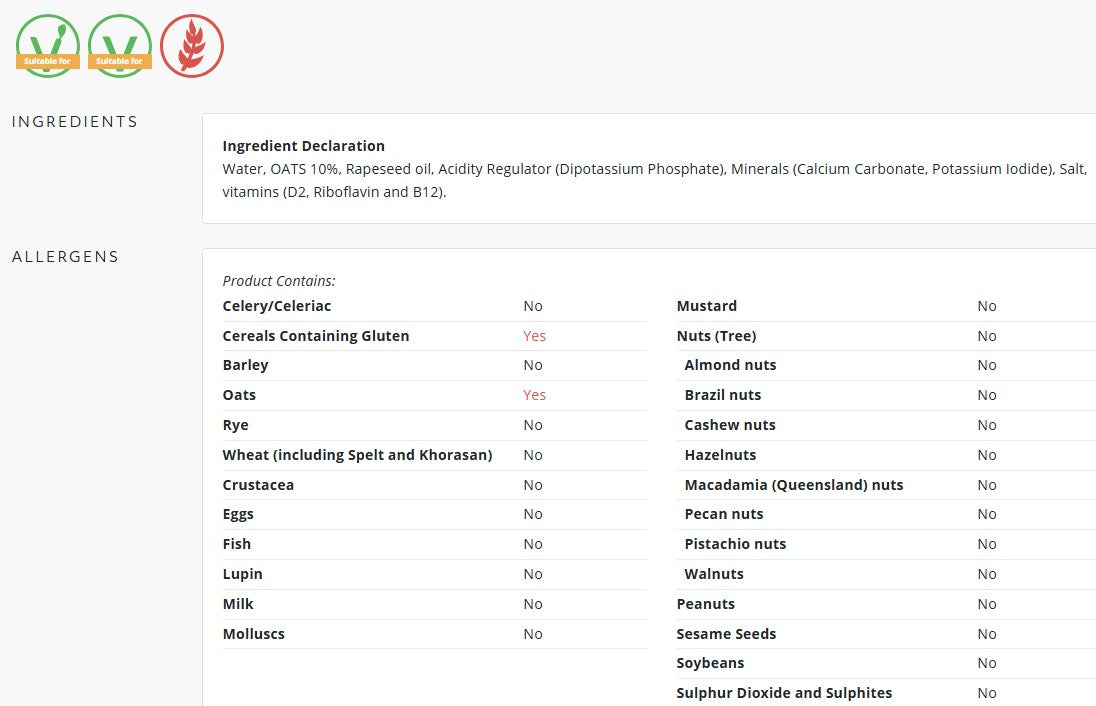The image size is (1096, 706).
Task: Click the Nuts (Tree) category label
Action: click(716, 336)
